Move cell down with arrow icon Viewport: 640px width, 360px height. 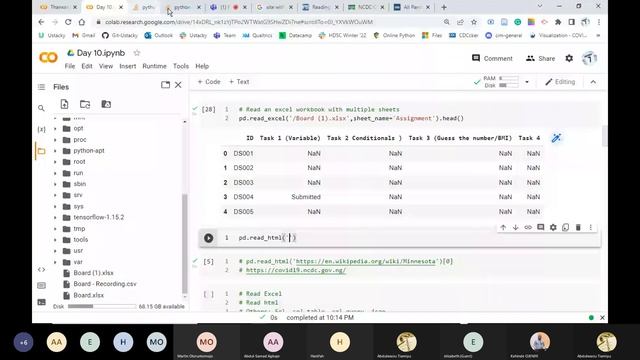(x=516, y=227)
